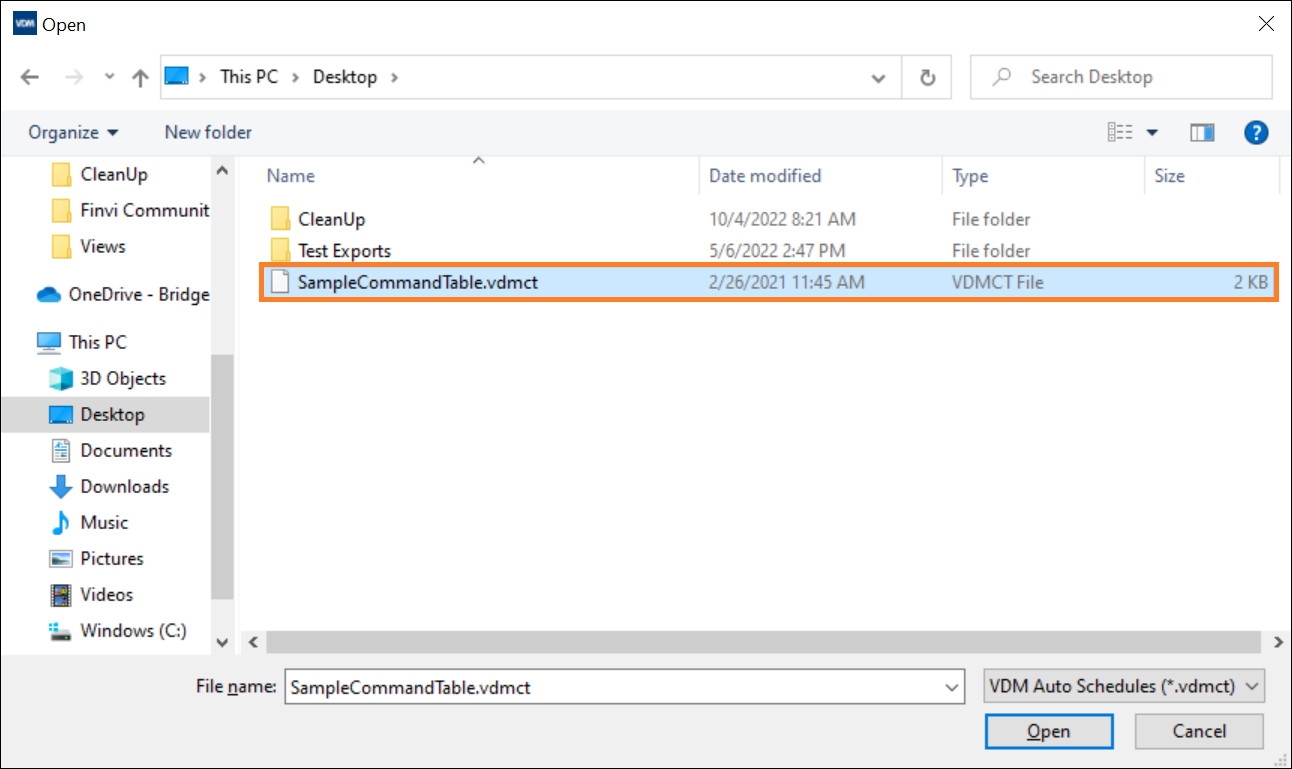Viewport: 1292px width, 769px height.
Task: Go back with the left arrow button
Action: point(30,77)
